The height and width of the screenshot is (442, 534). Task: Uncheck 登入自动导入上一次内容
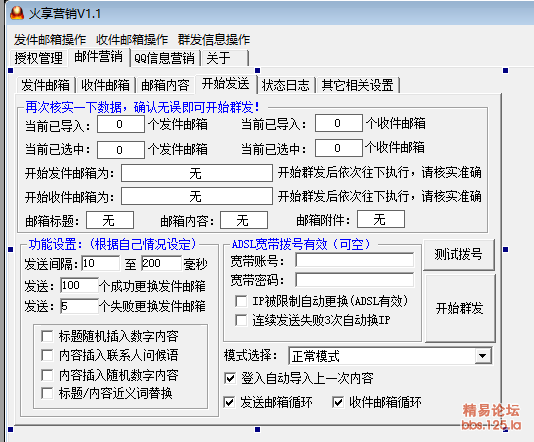tap(230, 378)
